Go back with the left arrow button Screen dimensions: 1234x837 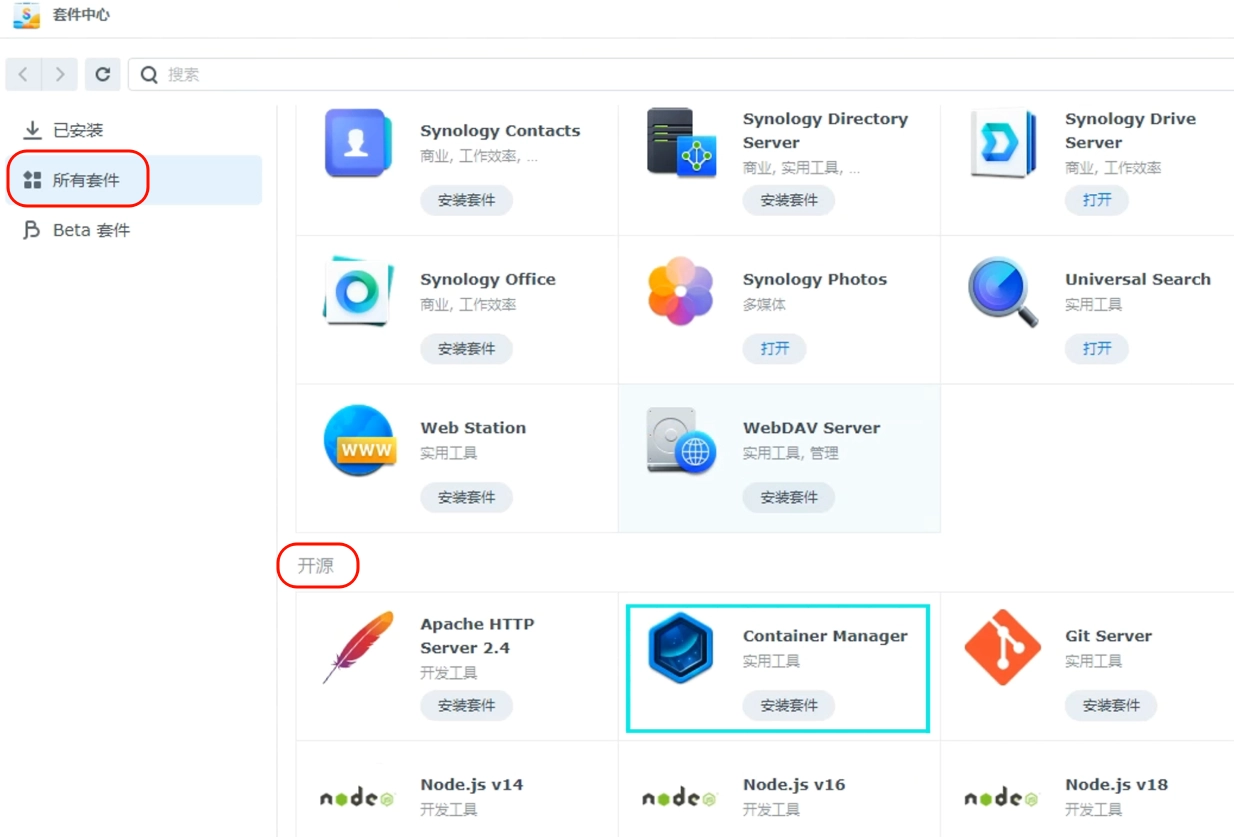coord(24,74)
